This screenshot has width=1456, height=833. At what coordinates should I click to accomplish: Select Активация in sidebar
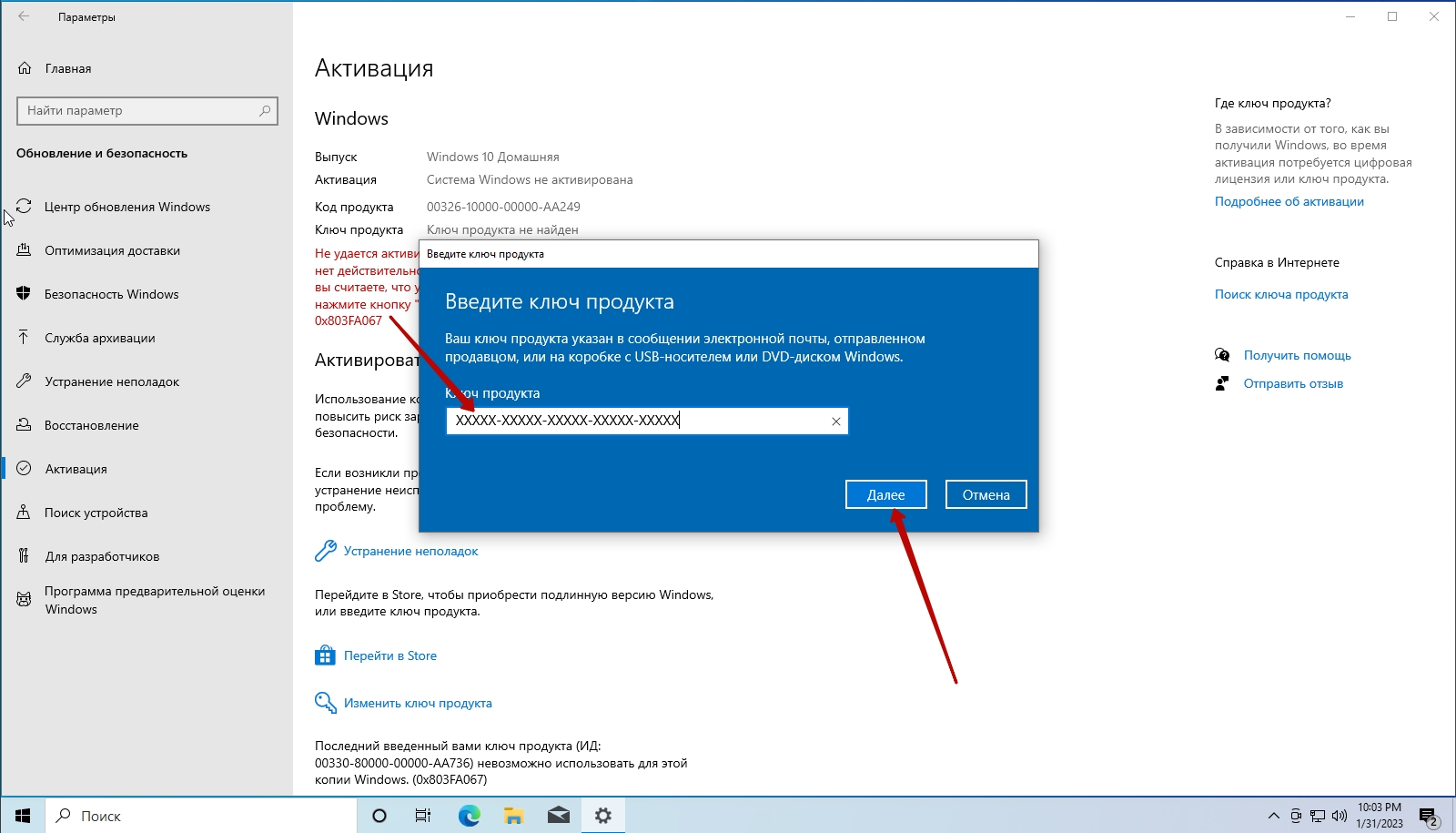pyautogui.click(x=76, y=469)
